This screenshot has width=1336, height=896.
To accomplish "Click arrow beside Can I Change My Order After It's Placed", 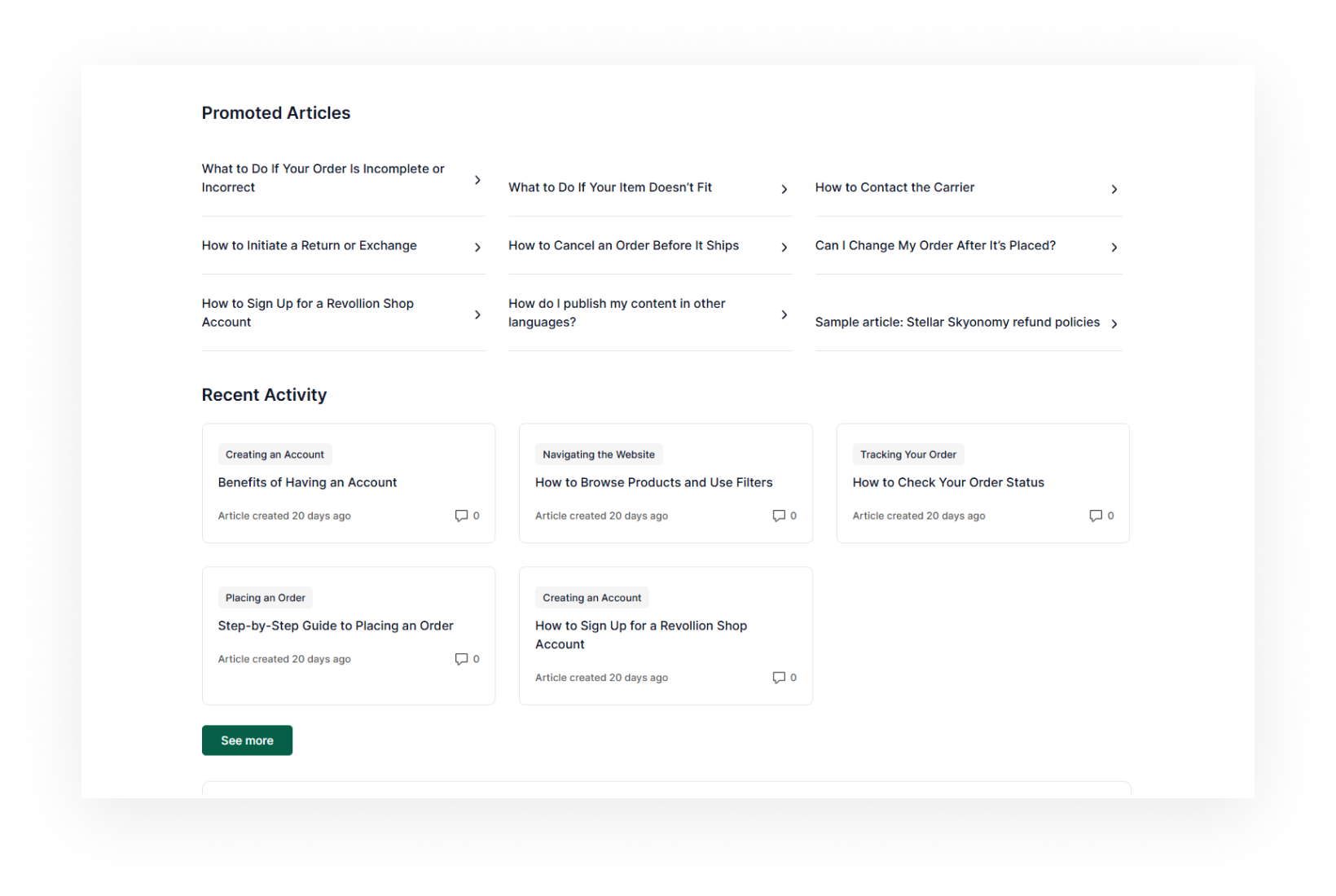I will (1114, 247).
